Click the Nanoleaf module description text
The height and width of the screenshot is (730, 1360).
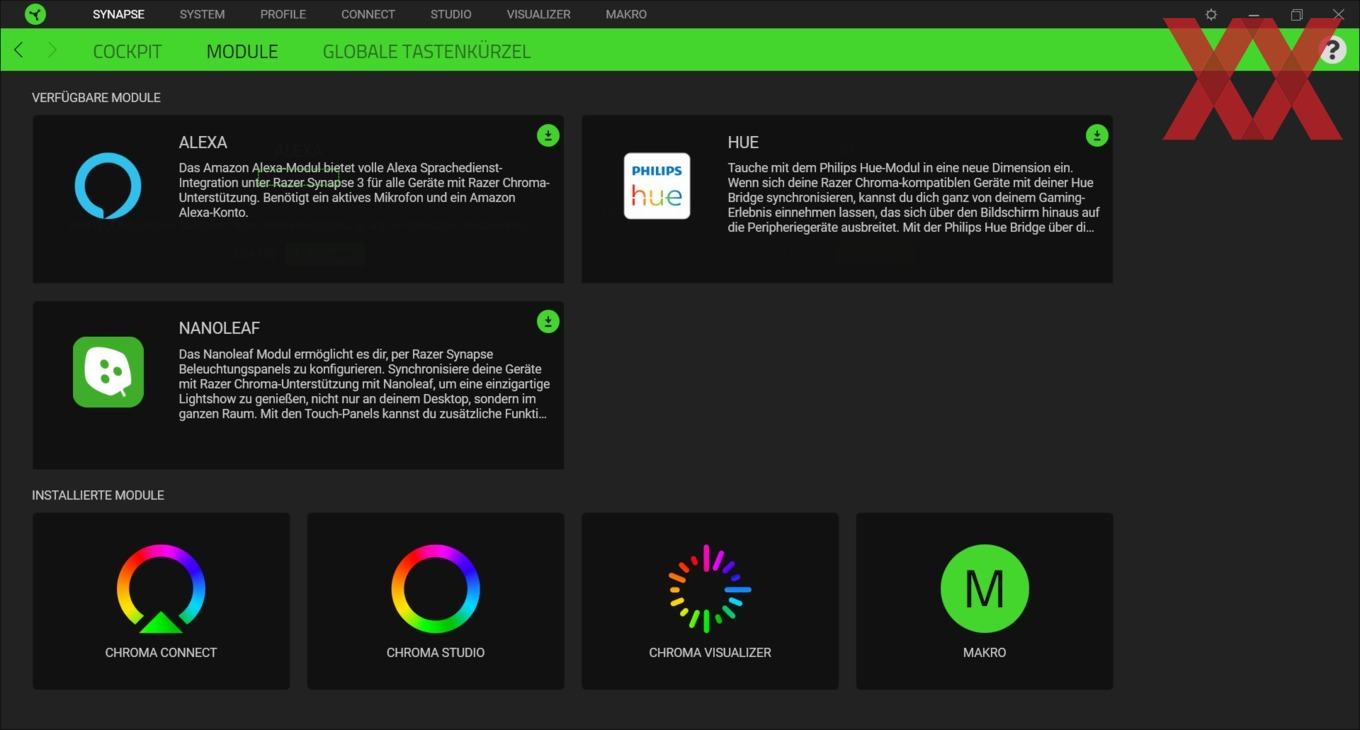click(x=364, y=384)
